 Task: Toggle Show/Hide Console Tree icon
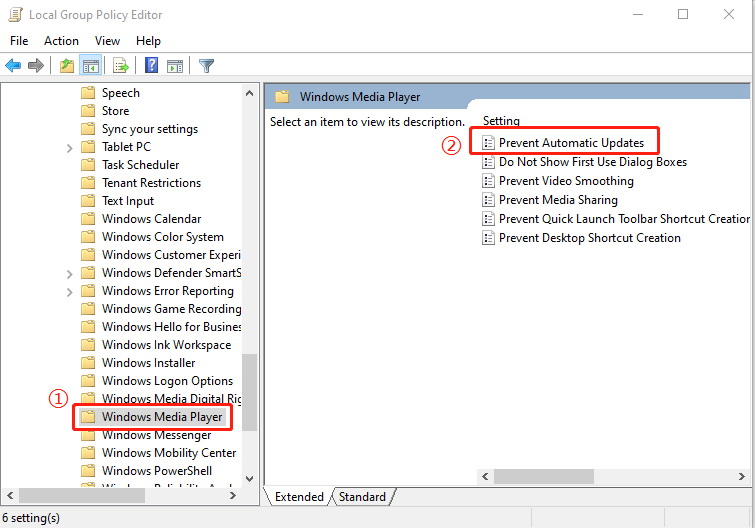pyautogui.click(x=91, y=65)
